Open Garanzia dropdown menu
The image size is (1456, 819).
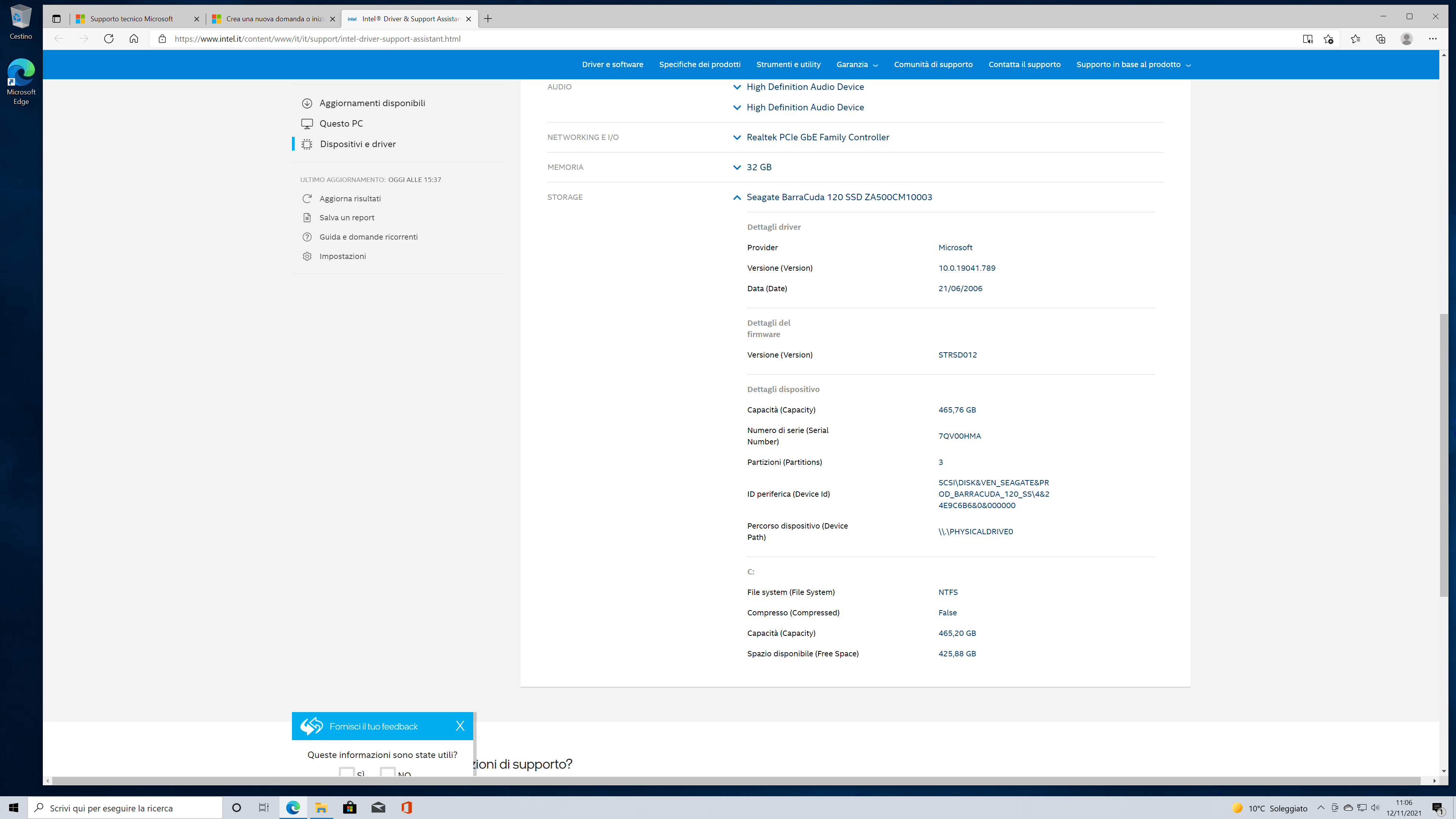tap(857, 64)
